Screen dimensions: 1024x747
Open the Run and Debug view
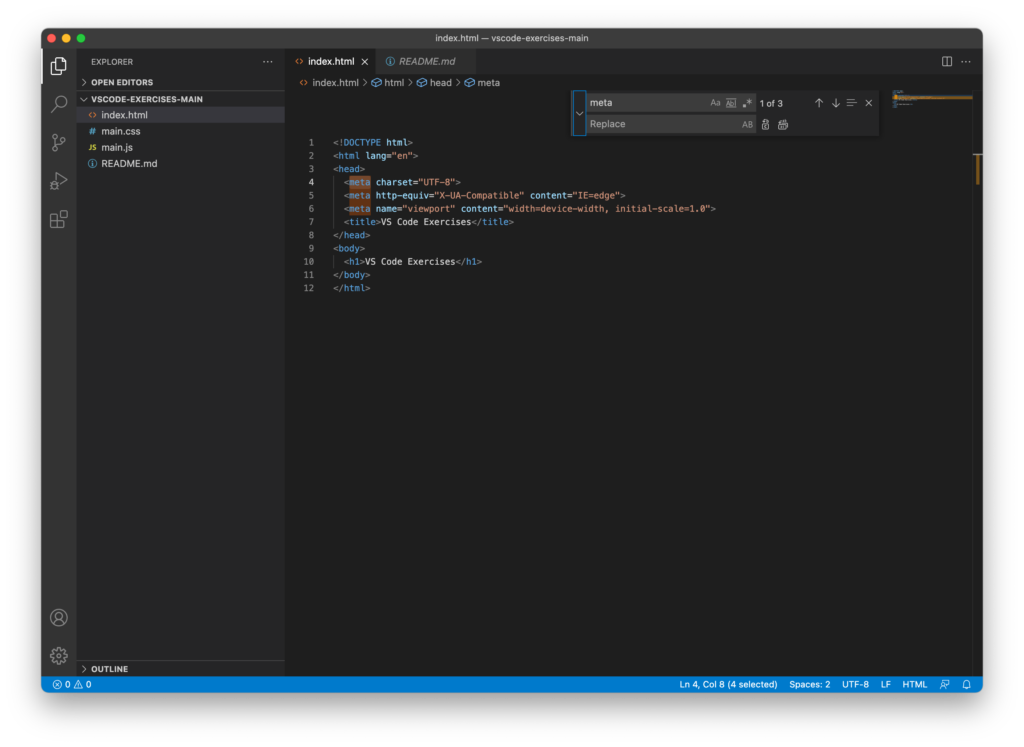pyautogui.click(x=59, y=181)
